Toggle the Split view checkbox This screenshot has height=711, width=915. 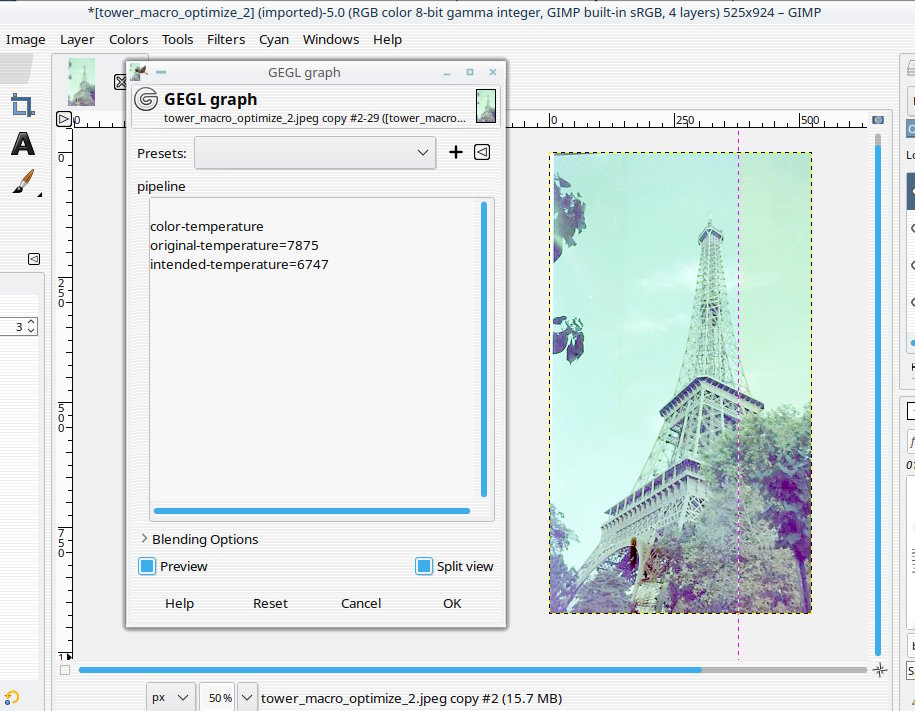pyautogui.click(x=424, y=566)
